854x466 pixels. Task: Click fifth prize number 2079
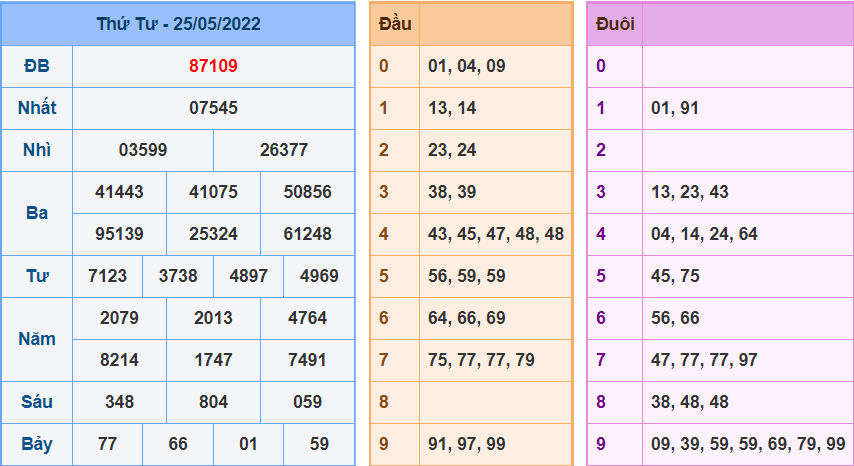click(119, 317)
